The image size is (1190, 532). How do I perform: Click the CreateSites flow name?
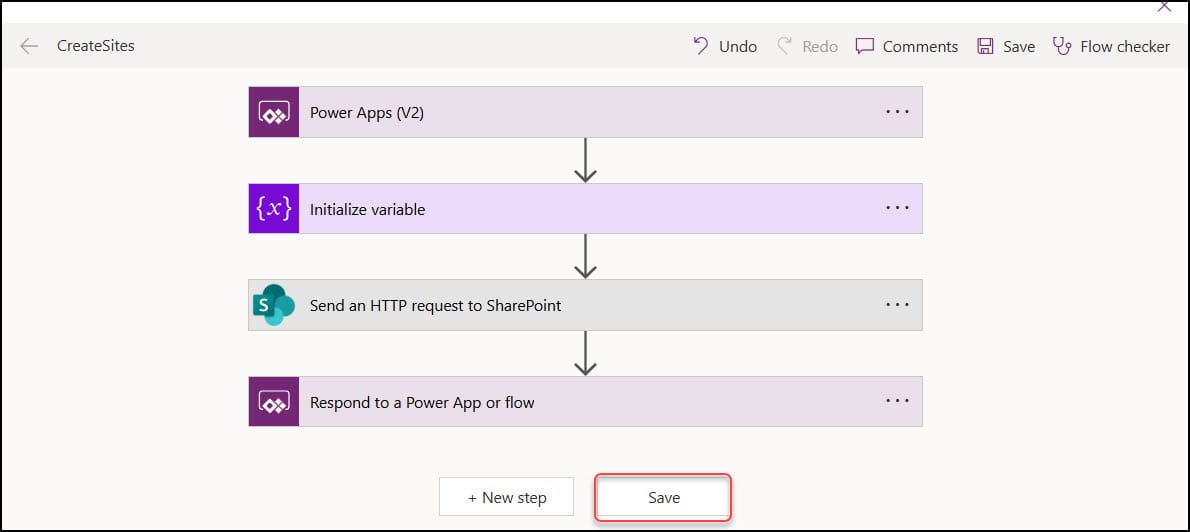96,46
